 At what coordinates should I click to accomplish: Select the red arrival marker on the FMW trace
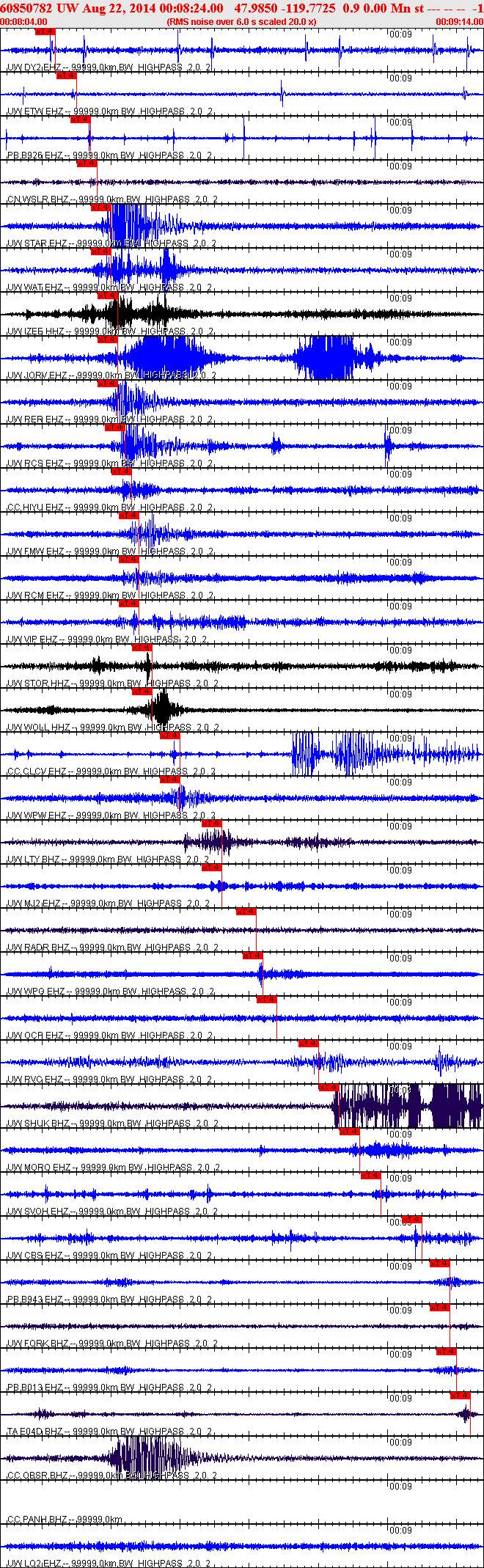tap(128, 516)
